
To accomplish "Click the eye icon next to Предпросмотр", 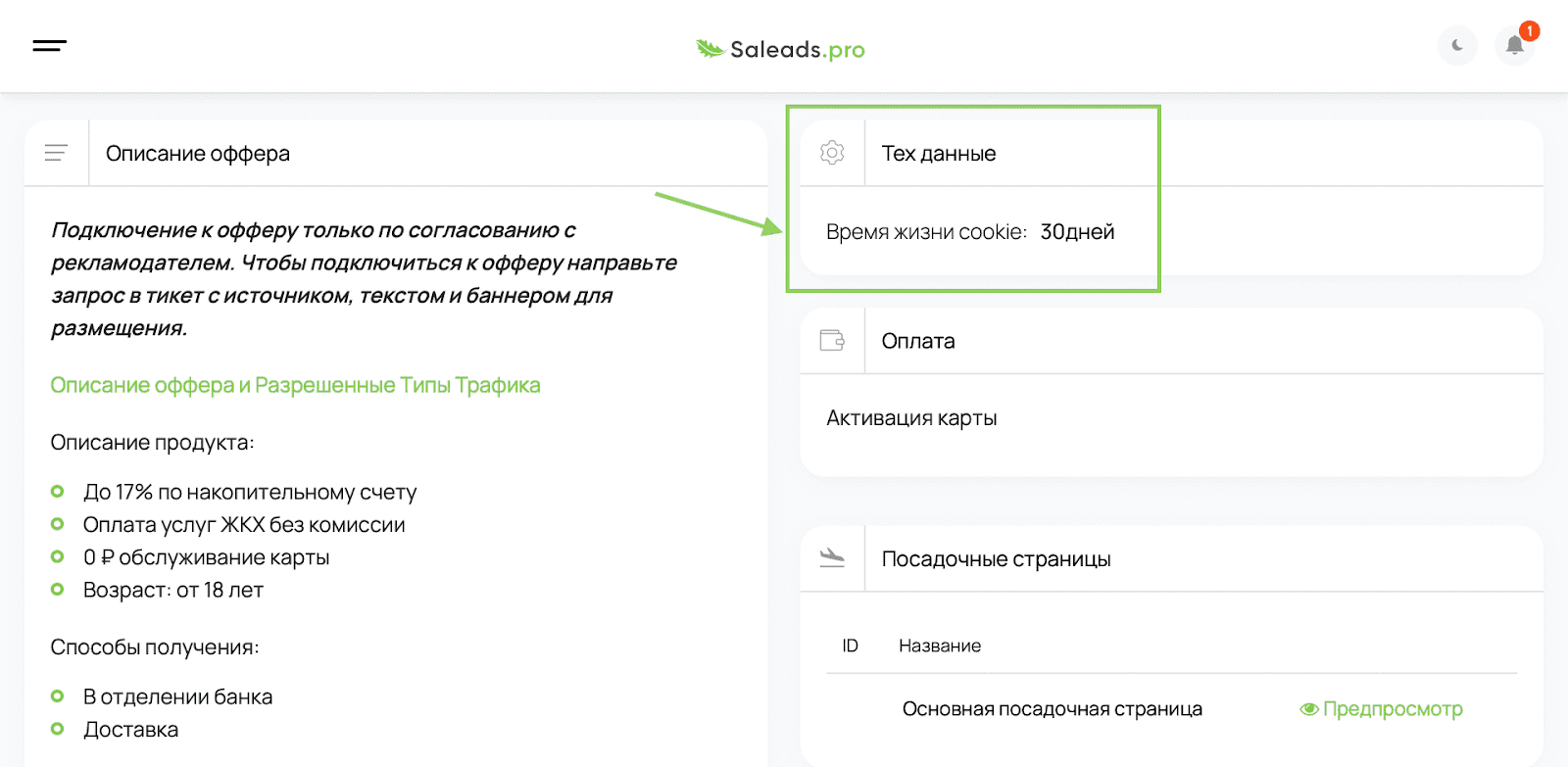I will coord(1309,709).
